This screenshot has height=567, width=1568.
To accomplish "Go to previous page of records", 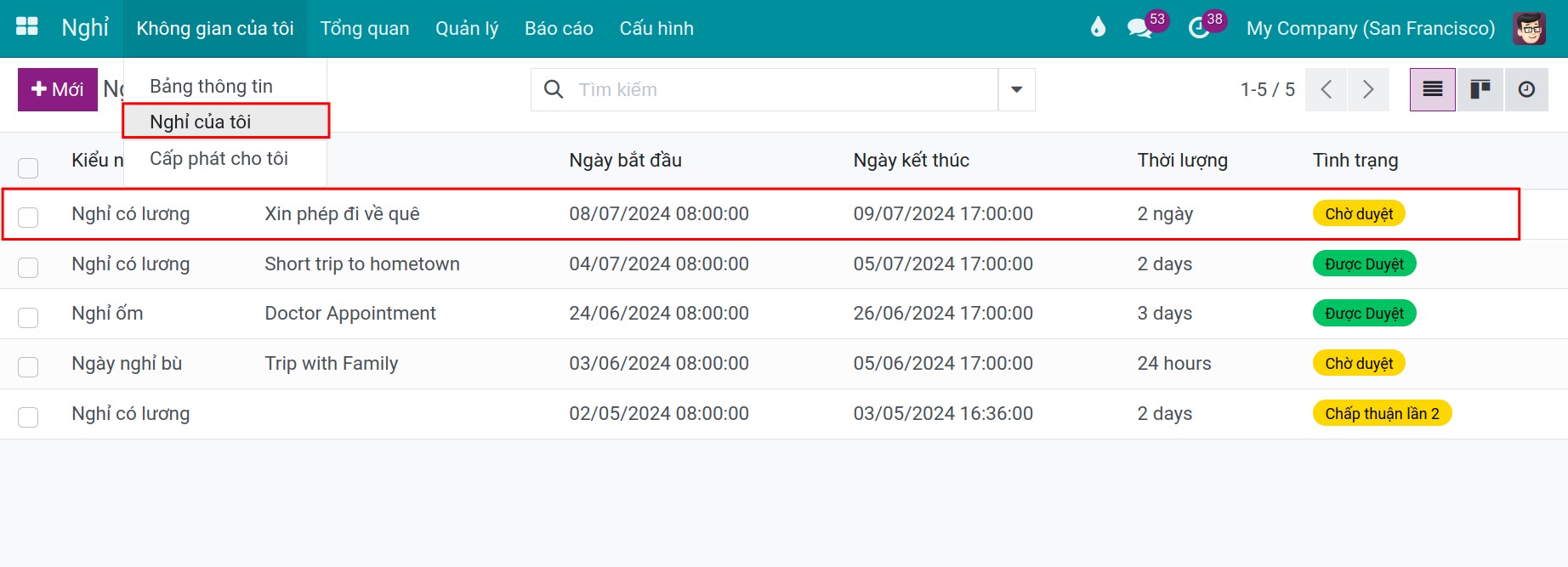I will tap(1326, 89).
